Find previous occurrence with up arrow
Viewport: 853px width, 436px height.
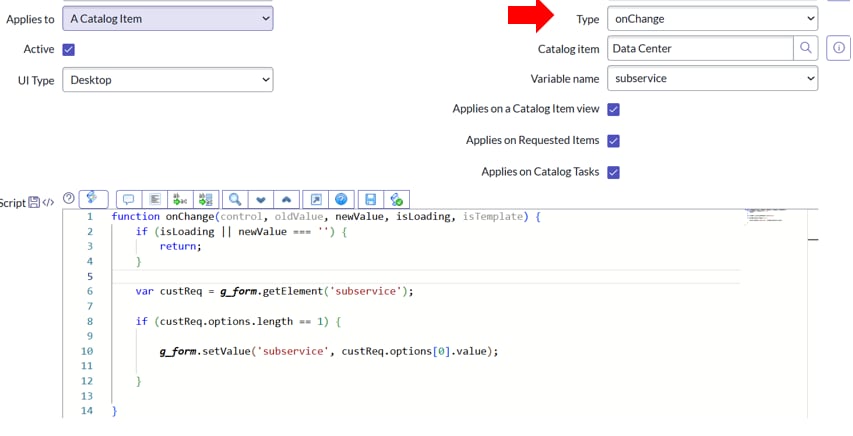point(286,199)
